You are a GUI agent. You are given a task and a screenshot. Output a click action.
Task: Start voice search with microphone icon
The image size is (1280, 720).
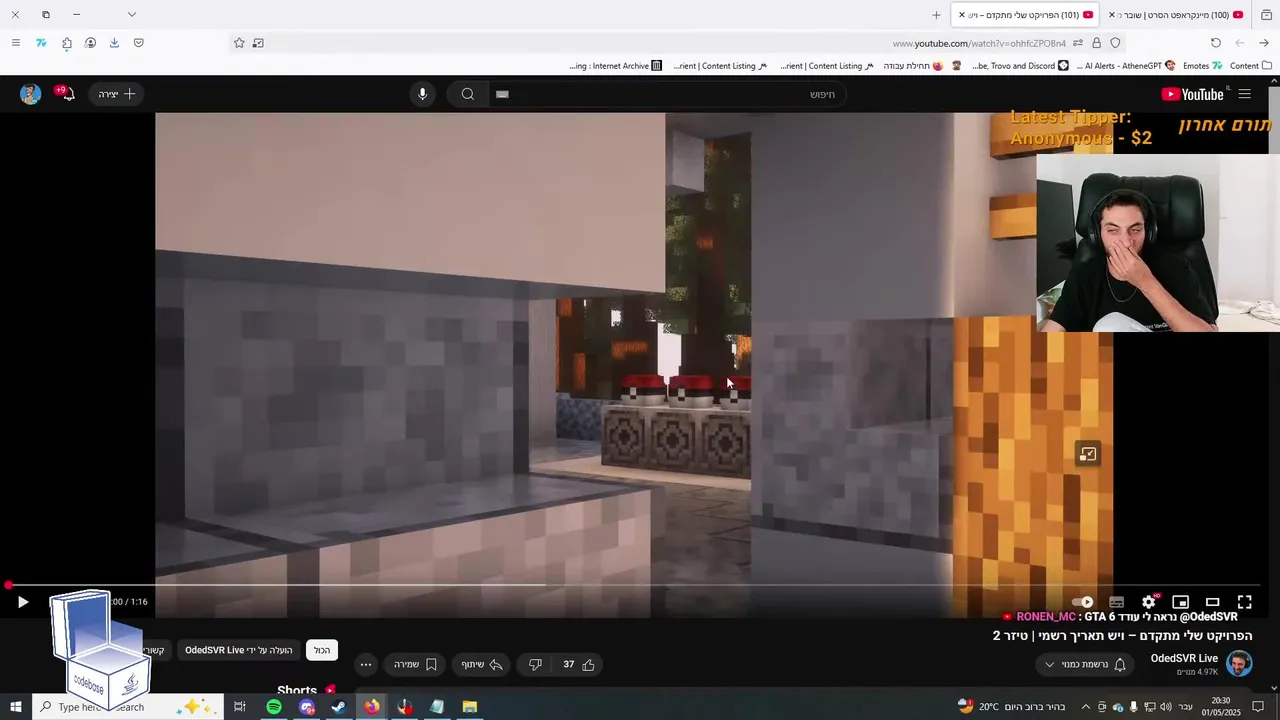(422, 94)
